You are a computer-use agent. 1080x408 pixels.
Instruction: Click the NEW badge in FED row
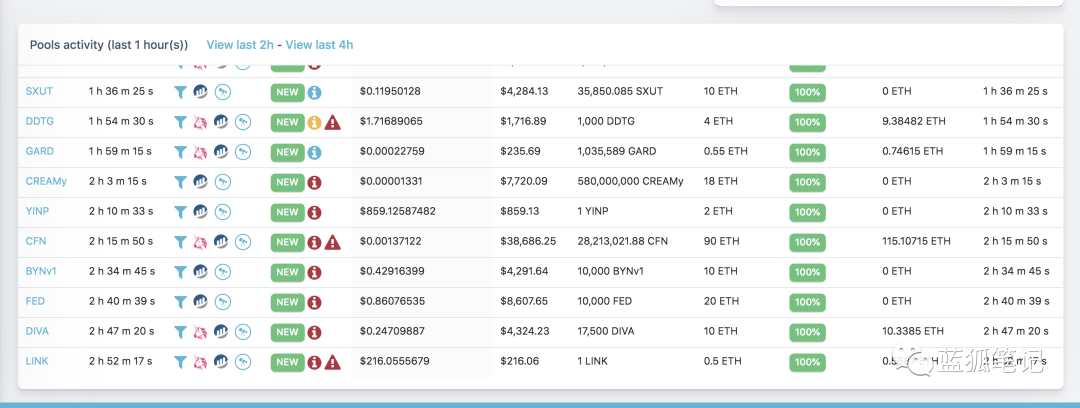[x=287, y=302]
